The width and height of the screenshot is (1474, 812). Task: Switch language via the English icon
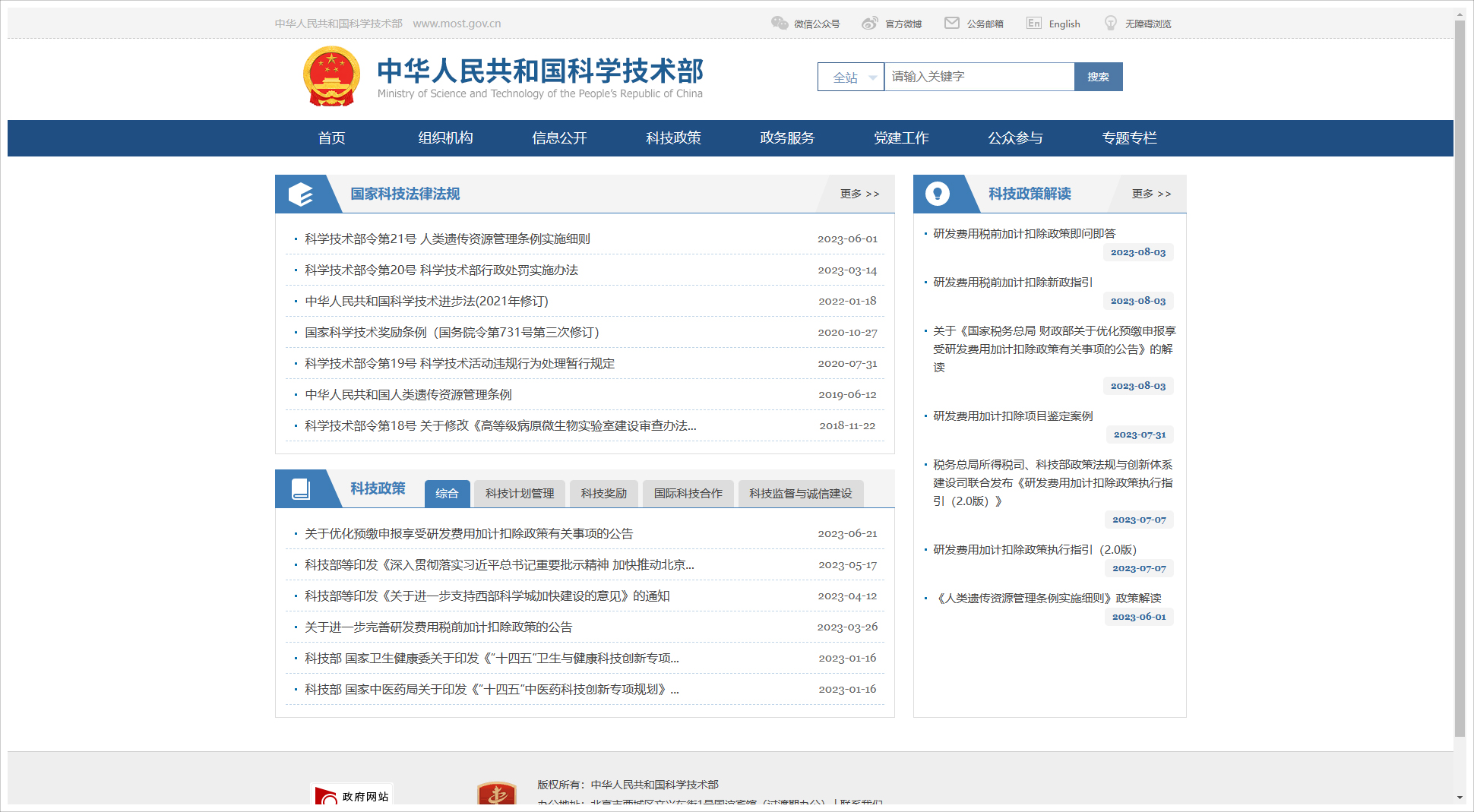tap(1034, 24)
